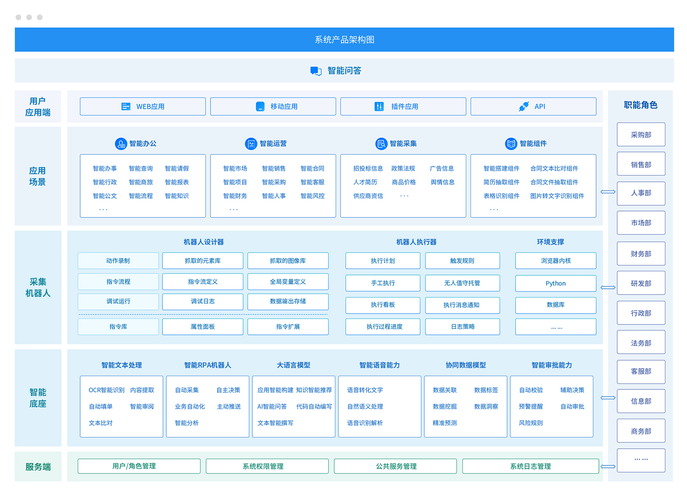Viewport: 687px width, 500px height.
Task: Click the 移动应用 phone icon
Action: coord(259,106)
